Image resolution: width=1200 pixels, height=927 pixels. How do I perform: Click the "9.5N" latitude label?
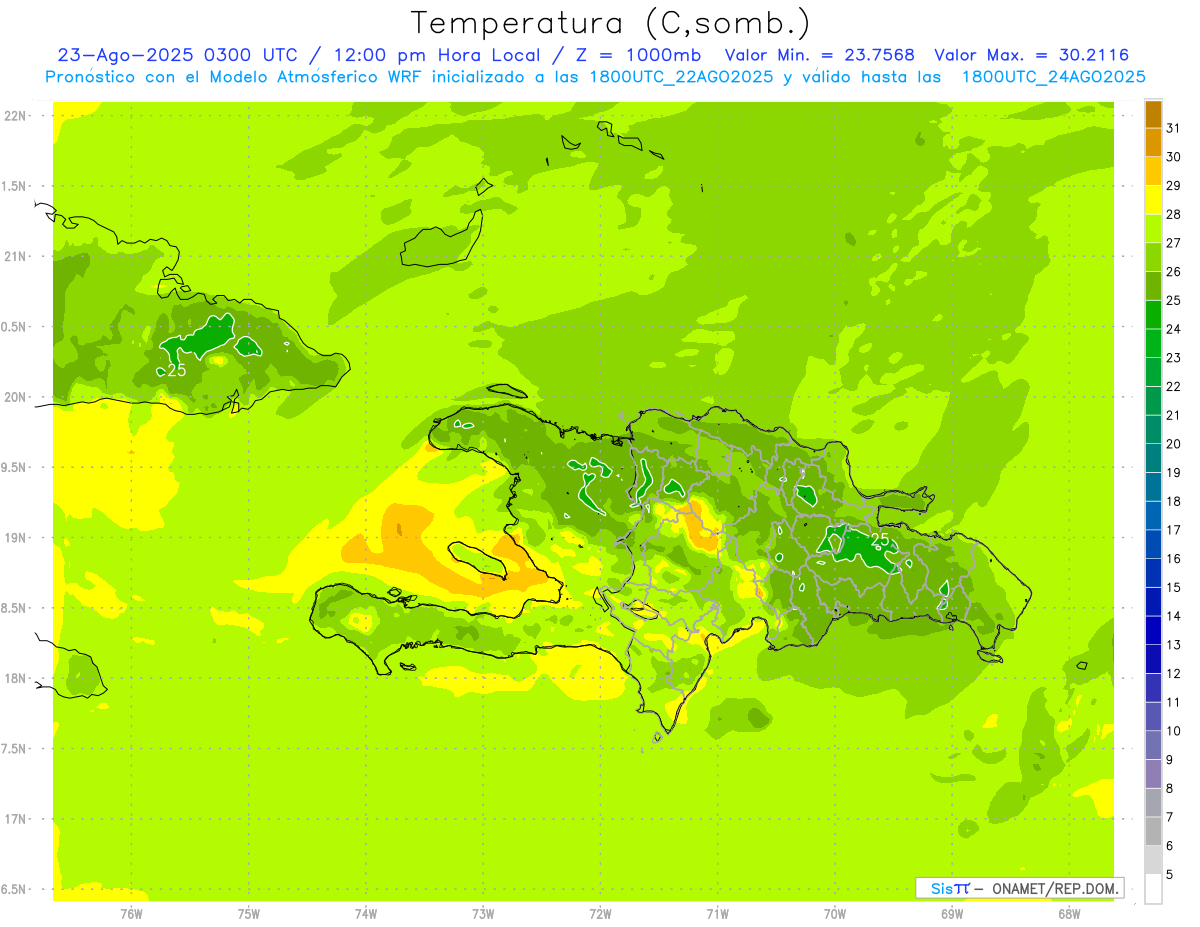[14, 467]
